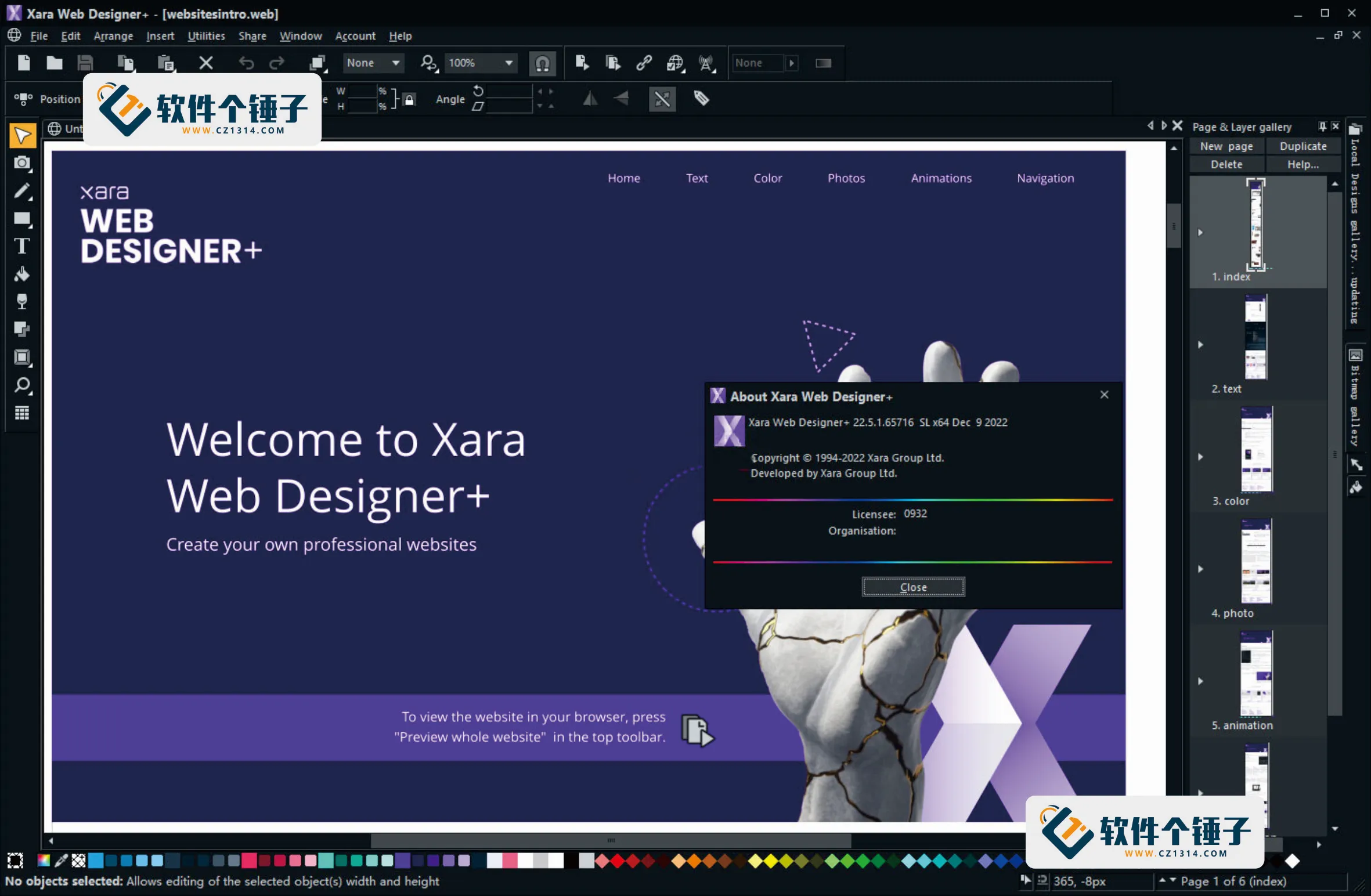The width and height of the screenshot is (1371, 896).
Task: Select the Text tool
Action: [x=23, y=246]
